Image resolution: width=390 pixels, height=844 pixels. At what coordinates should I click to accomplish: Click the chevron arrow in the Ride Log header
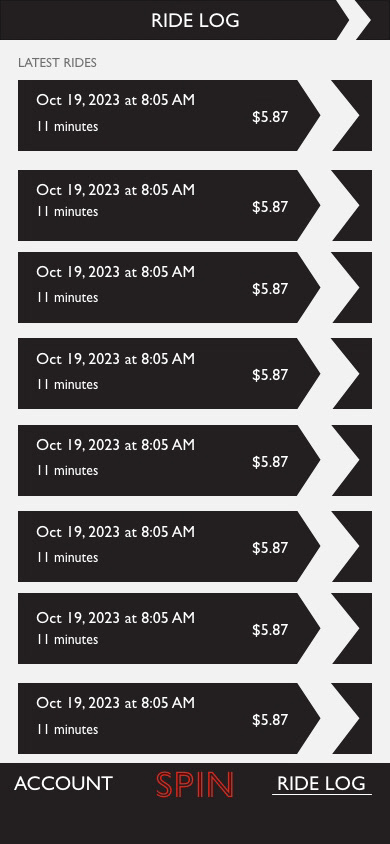click(365, 20)
